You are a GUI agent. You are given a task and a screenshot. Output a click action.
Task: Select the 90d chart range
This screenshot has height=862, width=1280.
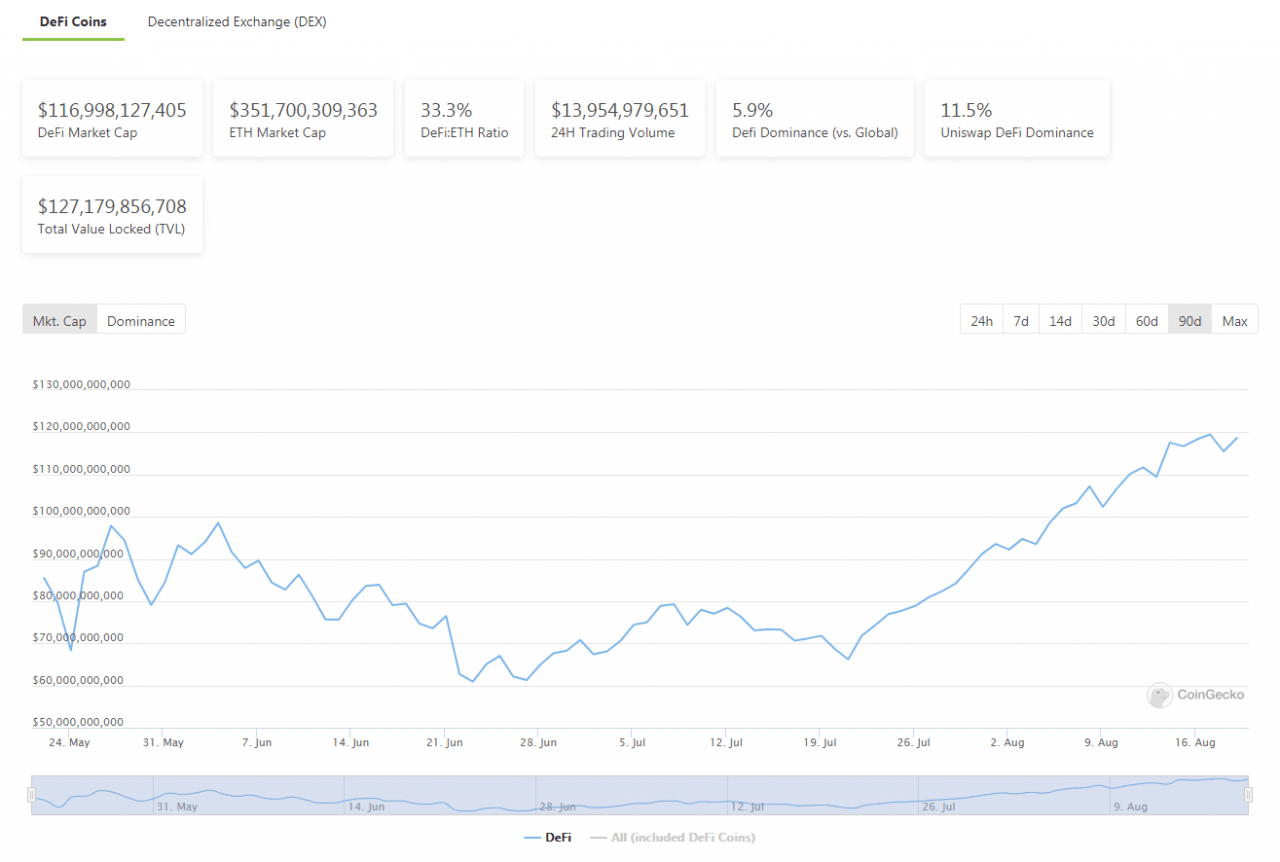[x=1190, y=321]
